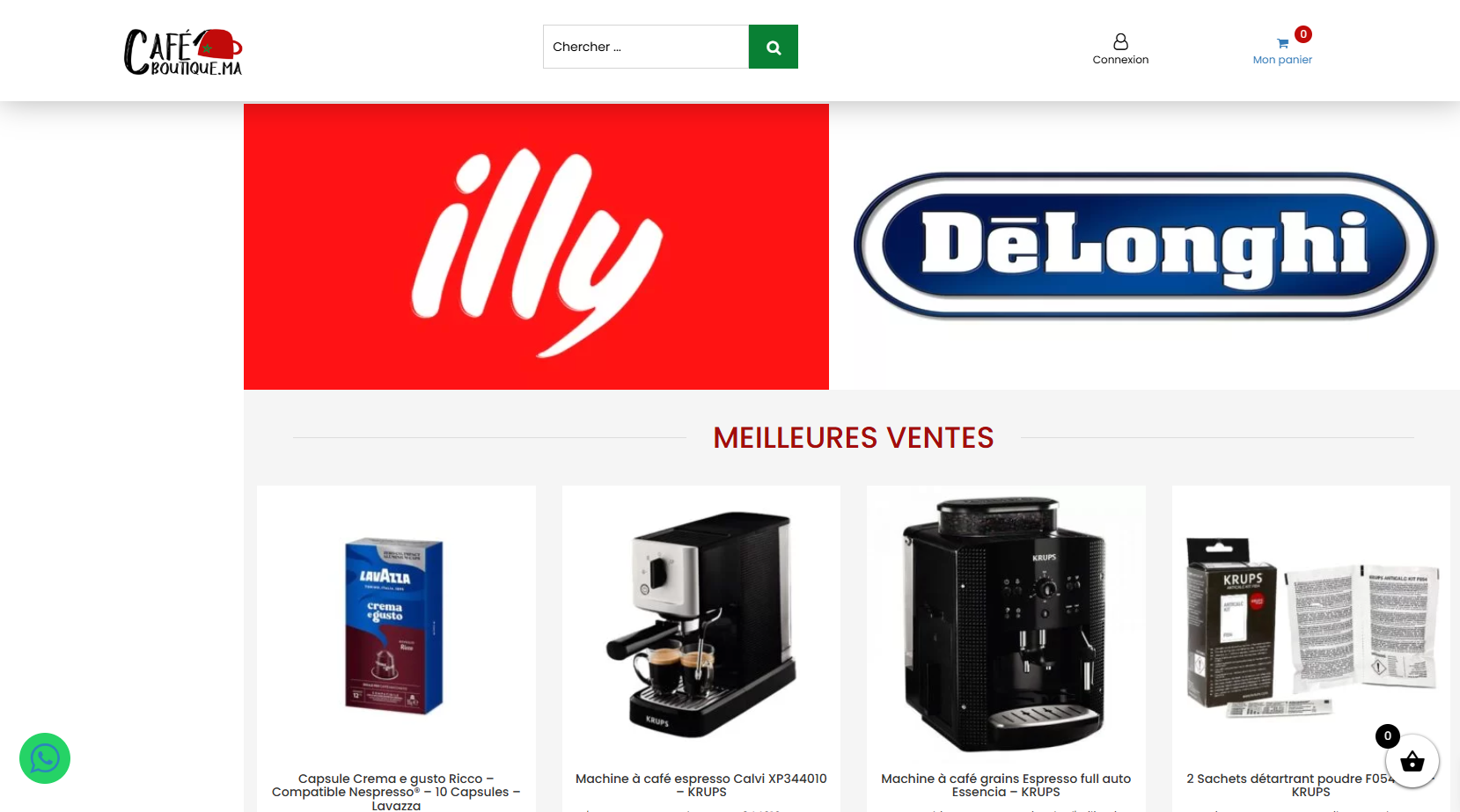This screenshot has height=812, width=1460.
Task: Select the Lavazza capsule box image
Action: (x=396, y=625)
